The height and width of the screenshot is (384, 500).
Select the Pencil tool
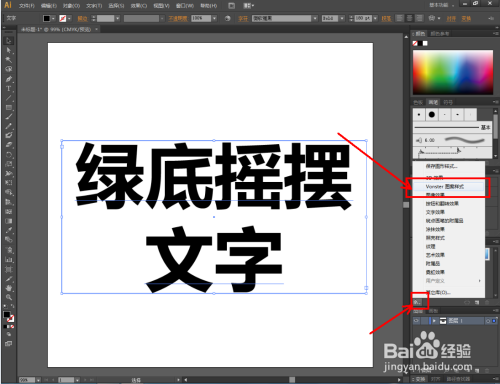click(9, 126)
